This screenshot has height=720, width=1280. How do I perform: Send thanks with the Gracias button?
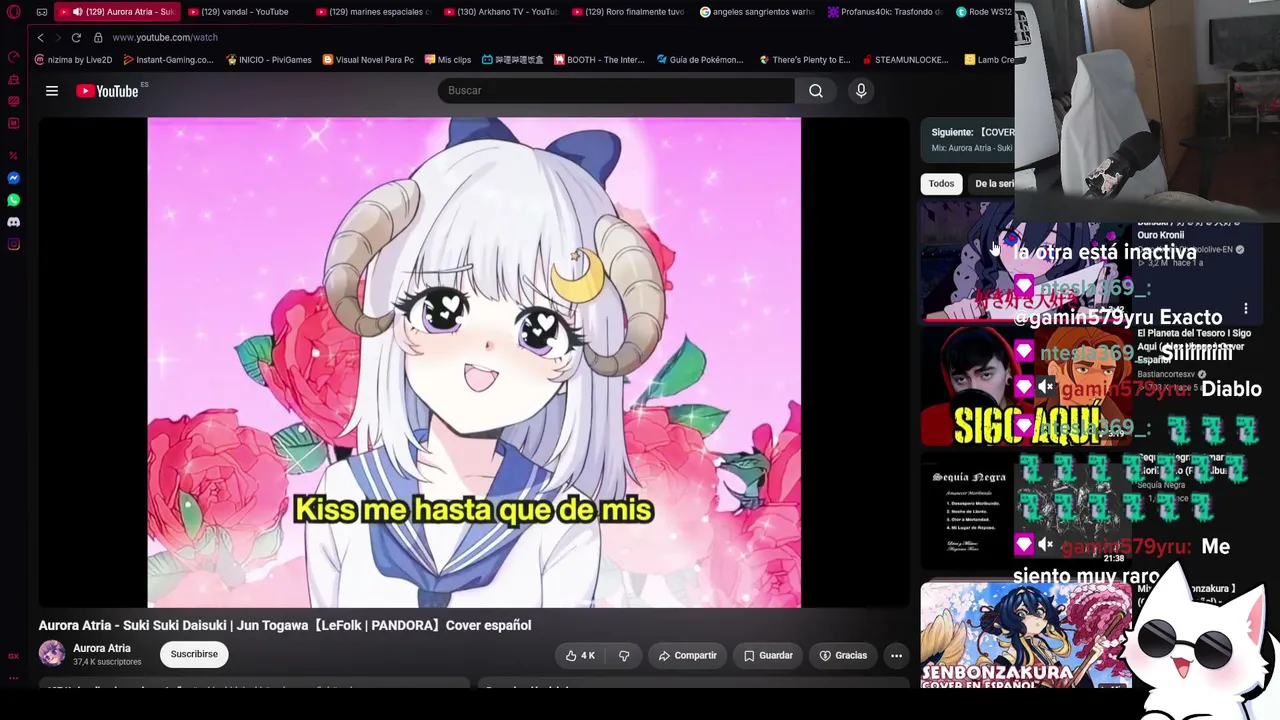tap(843, 656)
